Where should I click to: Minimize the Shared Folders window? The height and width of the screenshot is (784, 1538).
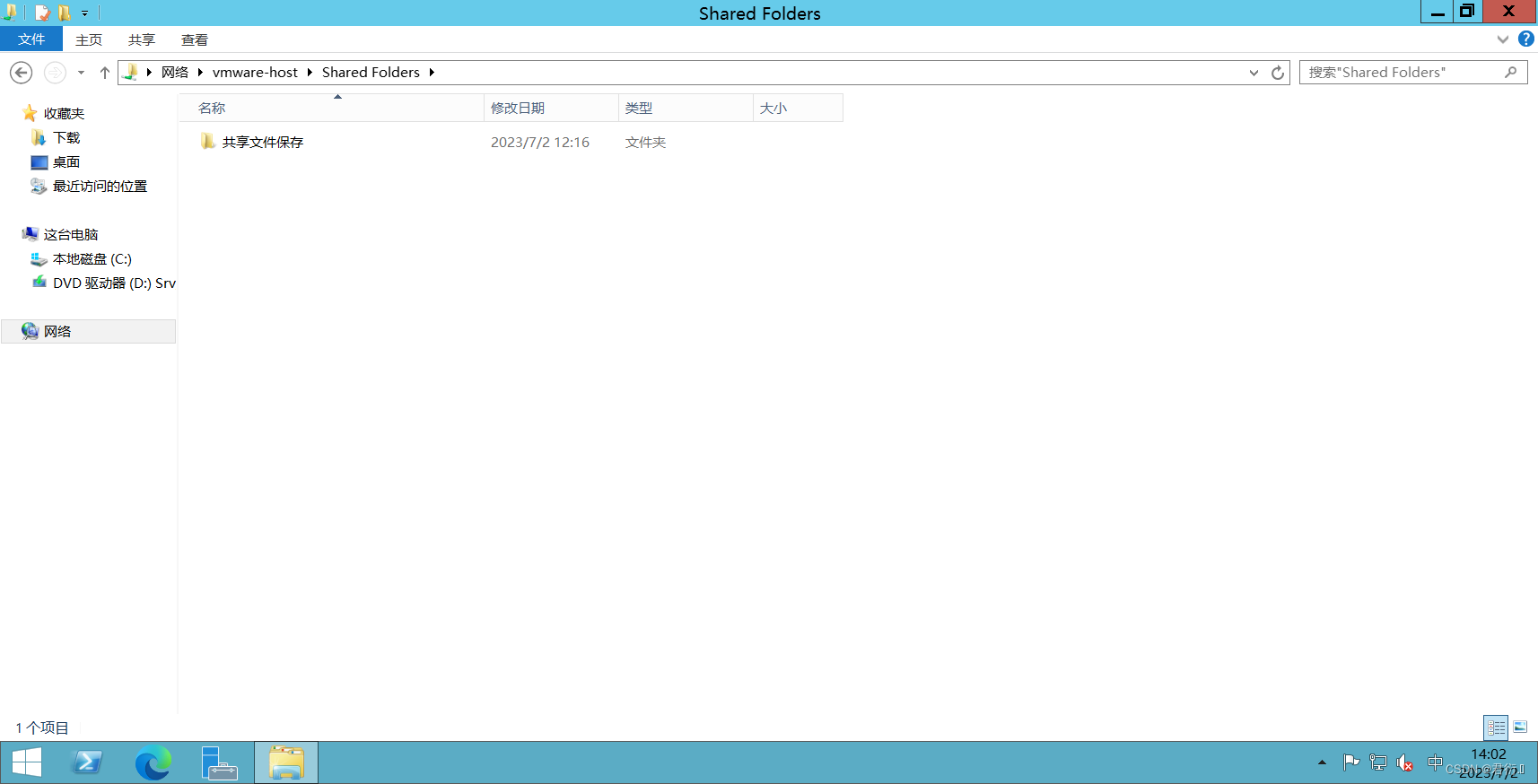[x=1438, y=11]
